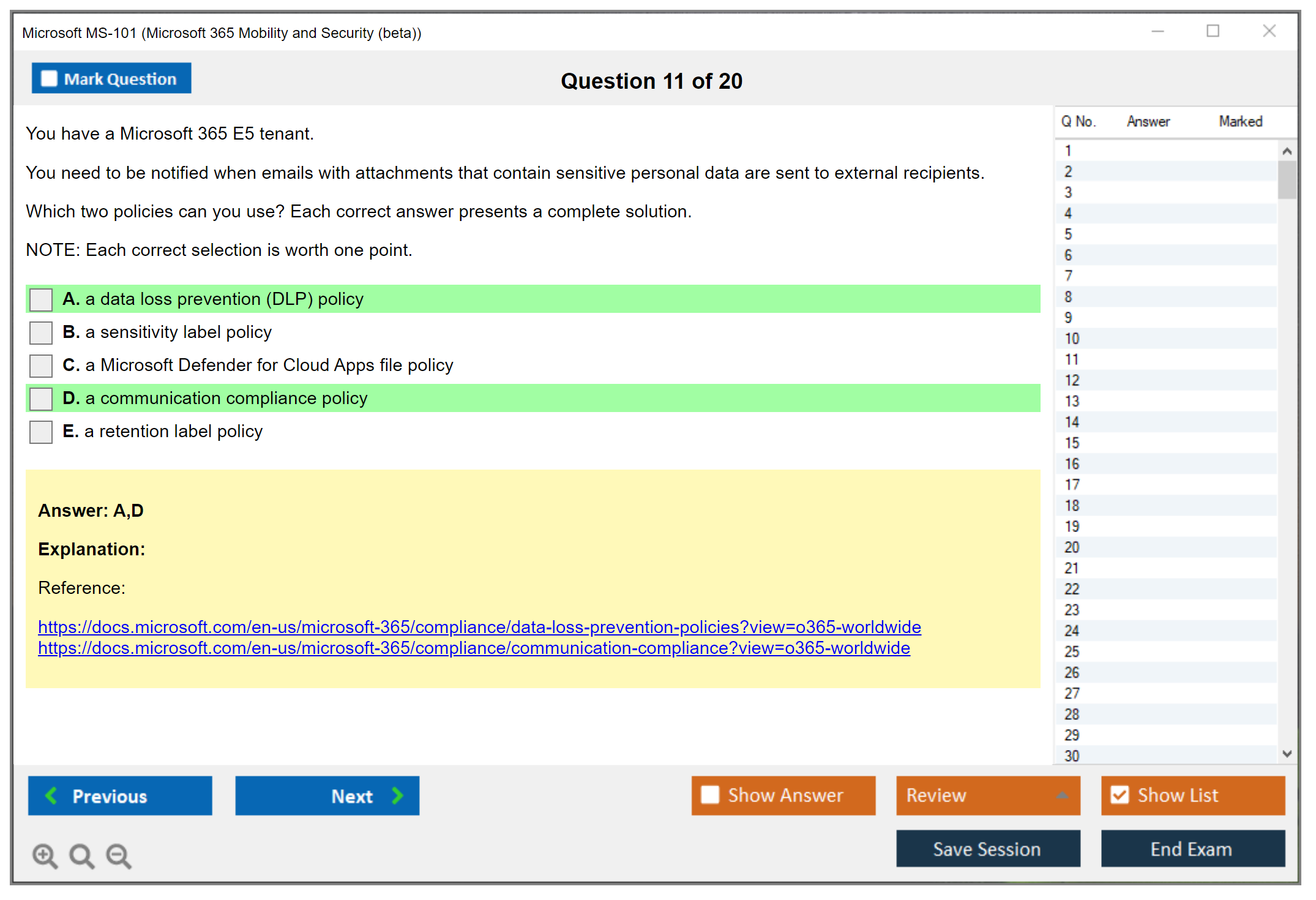This screenshot has height=900, width=1316.
Task: Close the exam window
Action: click(1269, 31)
